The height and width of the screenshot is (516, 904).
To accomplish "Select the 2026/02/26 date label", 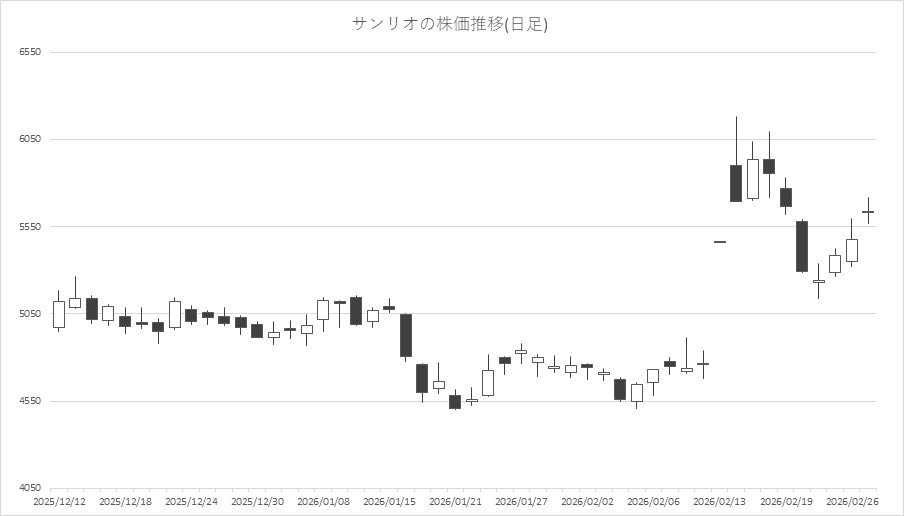I will (851, 501).
